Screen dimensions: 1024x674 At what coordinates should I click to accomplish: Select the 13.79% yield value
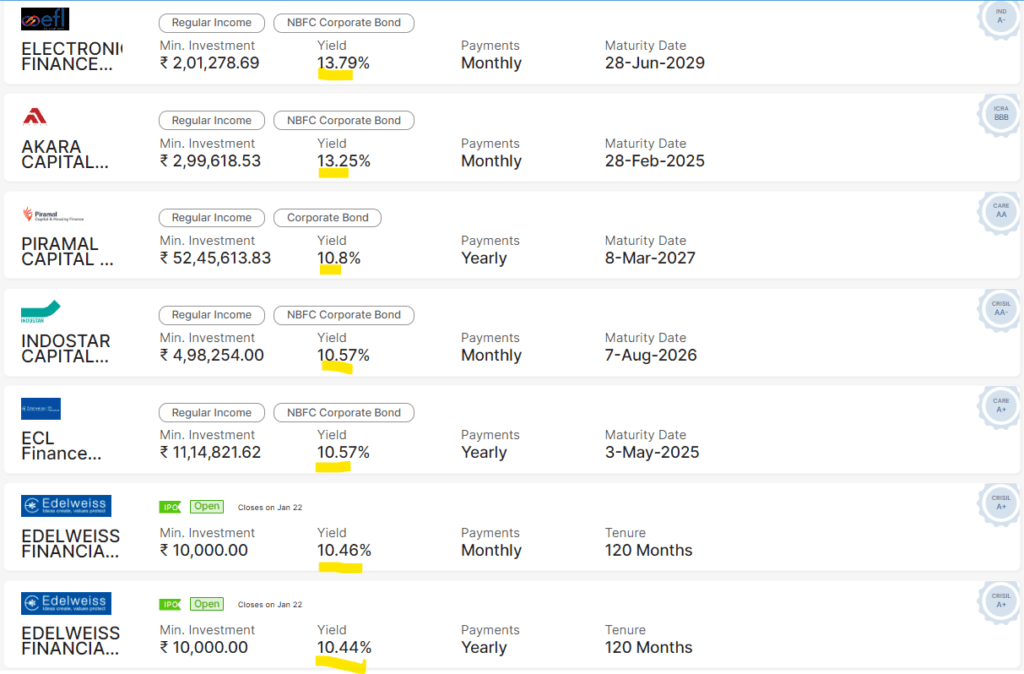pos(344,63)
